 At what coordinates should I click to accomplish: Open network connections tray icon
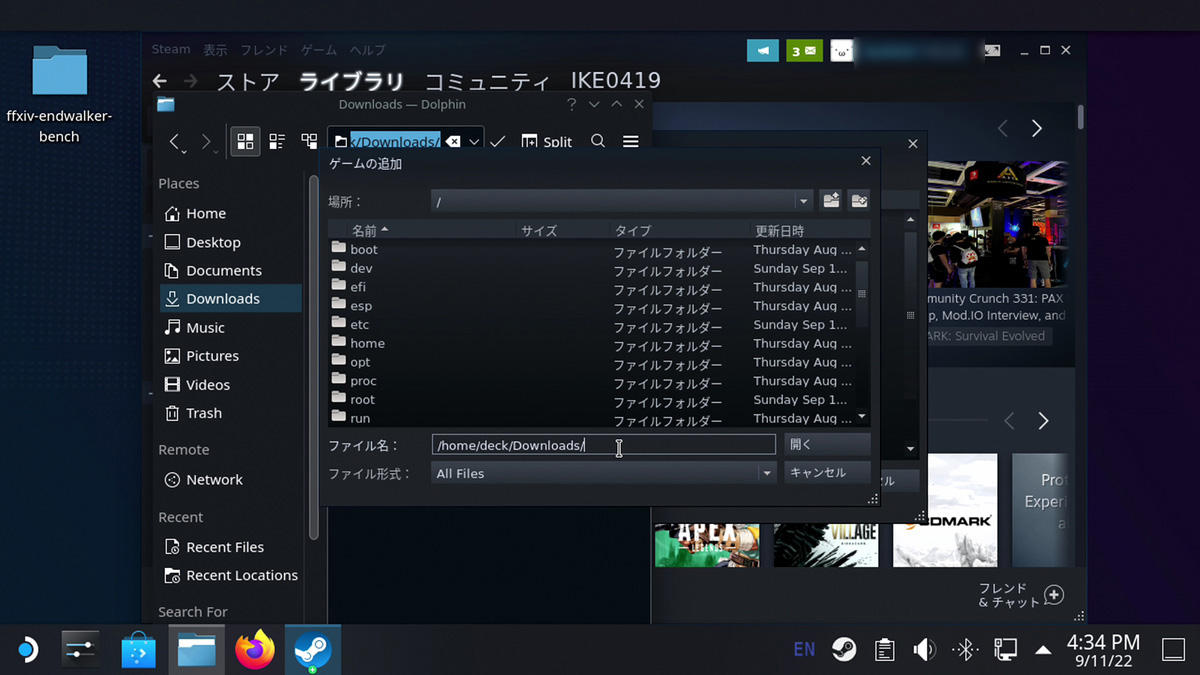click(1004, 650)
